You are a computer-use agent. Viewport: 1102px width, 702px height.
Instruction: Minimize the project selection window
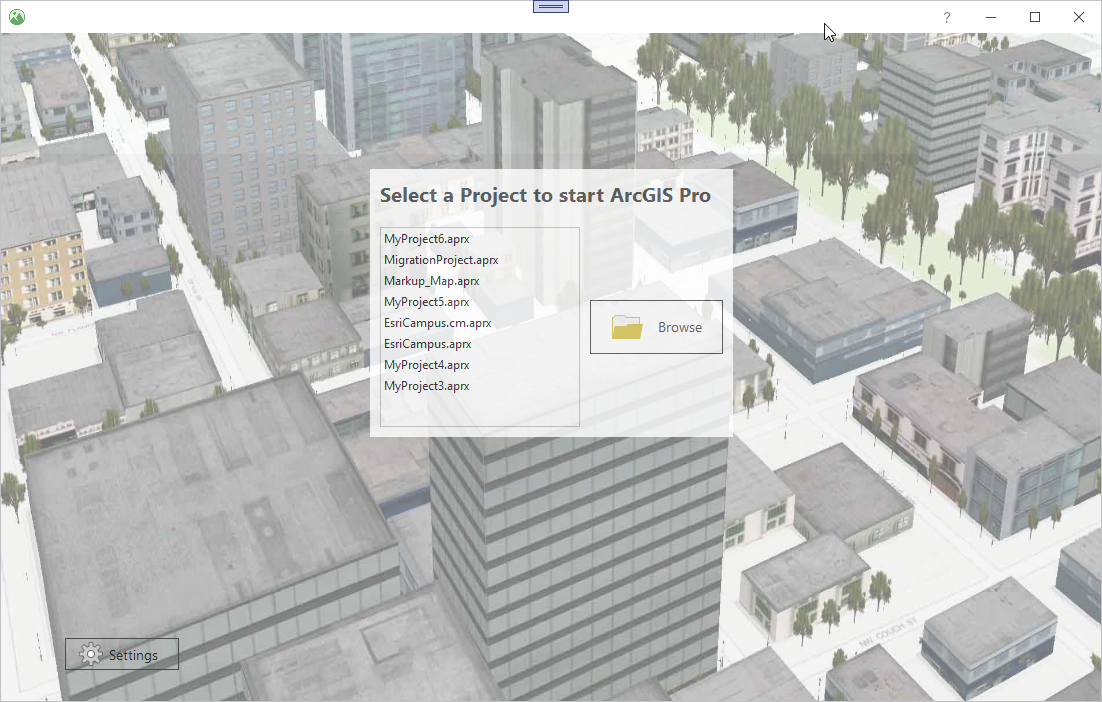pos(991,17)
